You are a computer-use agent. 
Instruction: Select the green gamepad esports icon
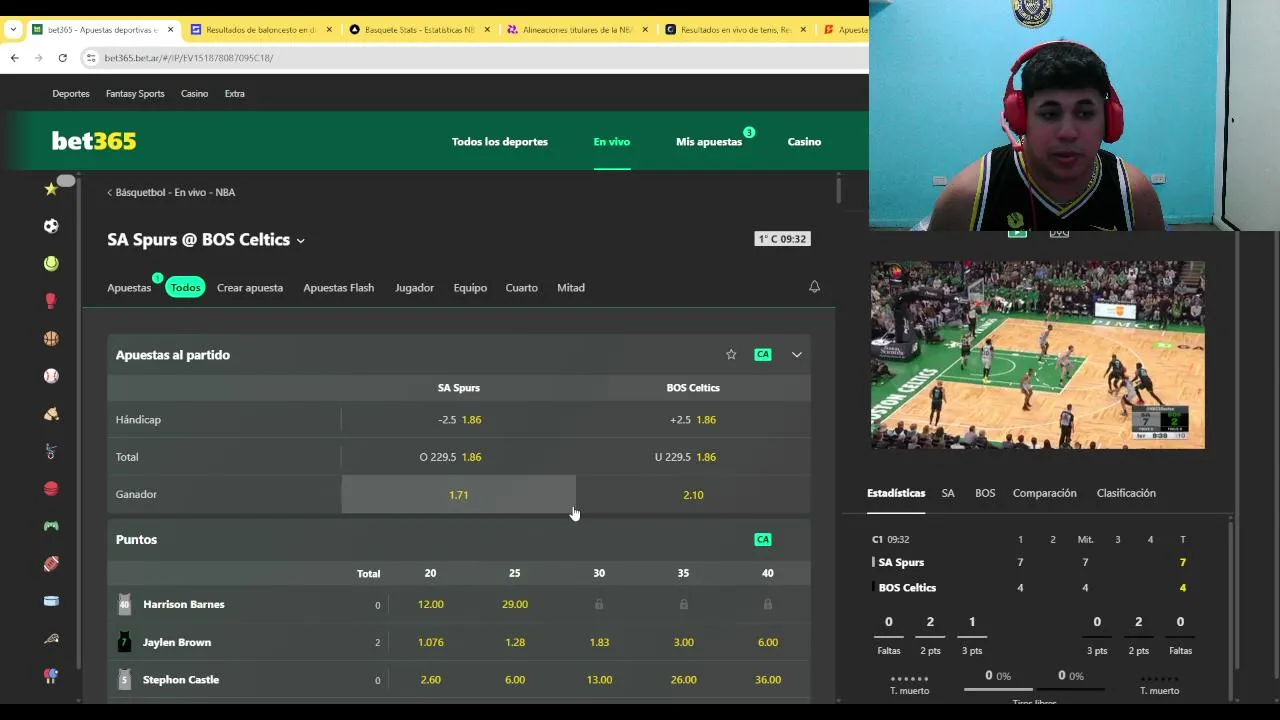coord(51,526)
